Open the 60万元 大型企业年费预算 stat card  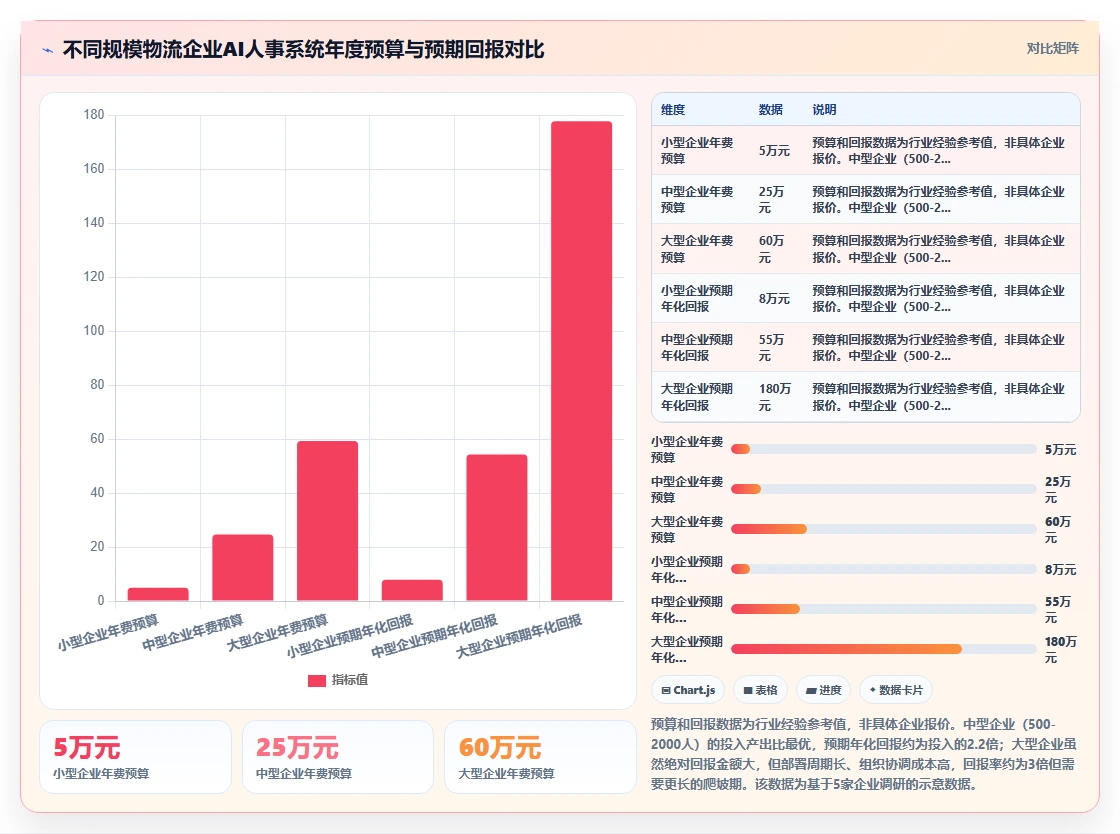540,757
